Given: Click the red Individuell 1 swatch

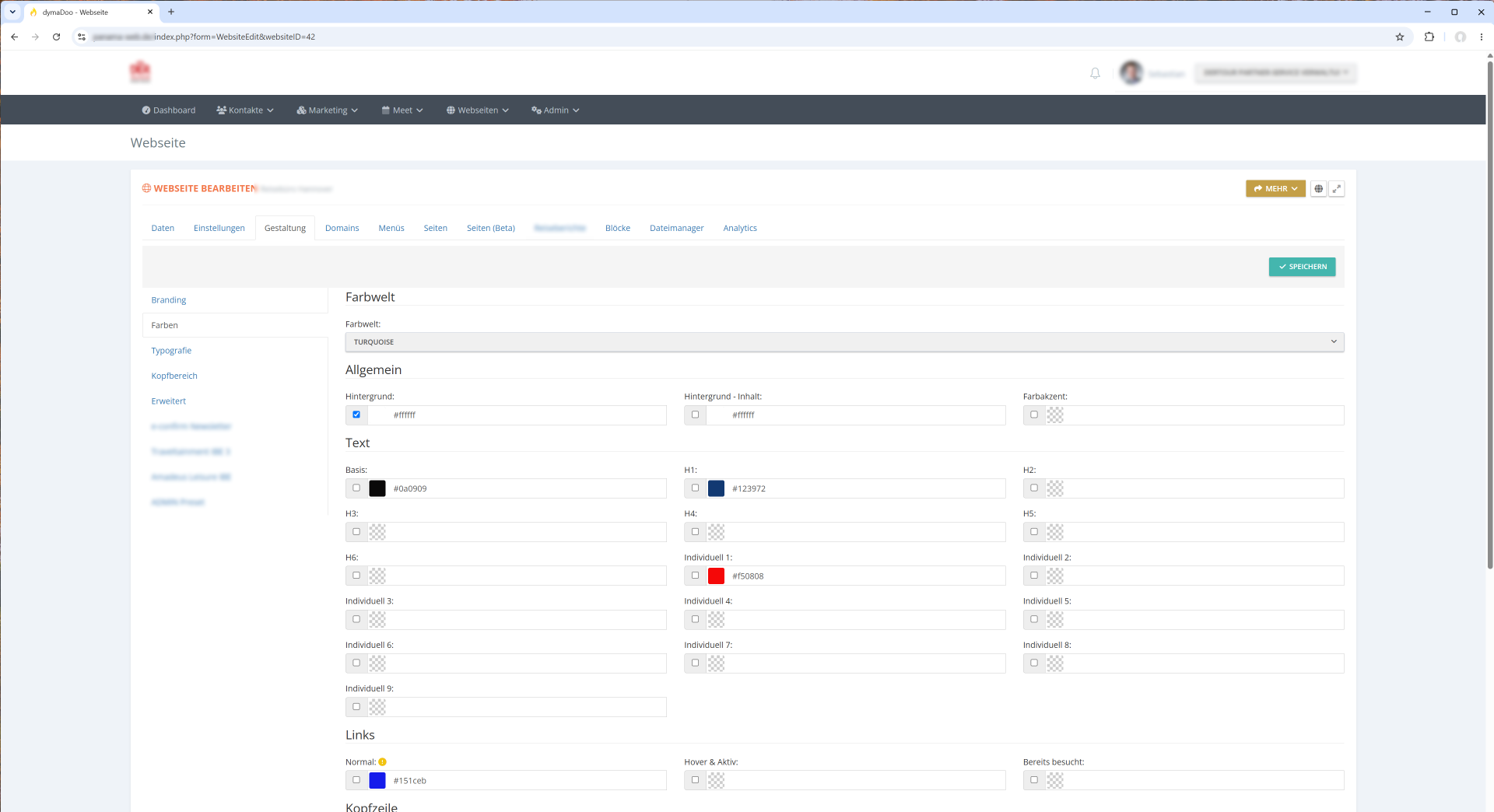Looking at the screenshot, I should [x=716, y=576].
